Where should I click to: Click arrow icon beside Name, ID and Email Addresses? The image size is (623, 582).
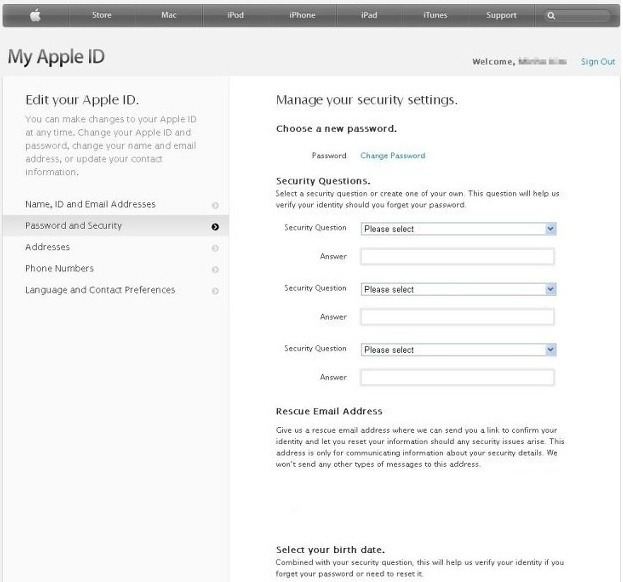[215, 205]
